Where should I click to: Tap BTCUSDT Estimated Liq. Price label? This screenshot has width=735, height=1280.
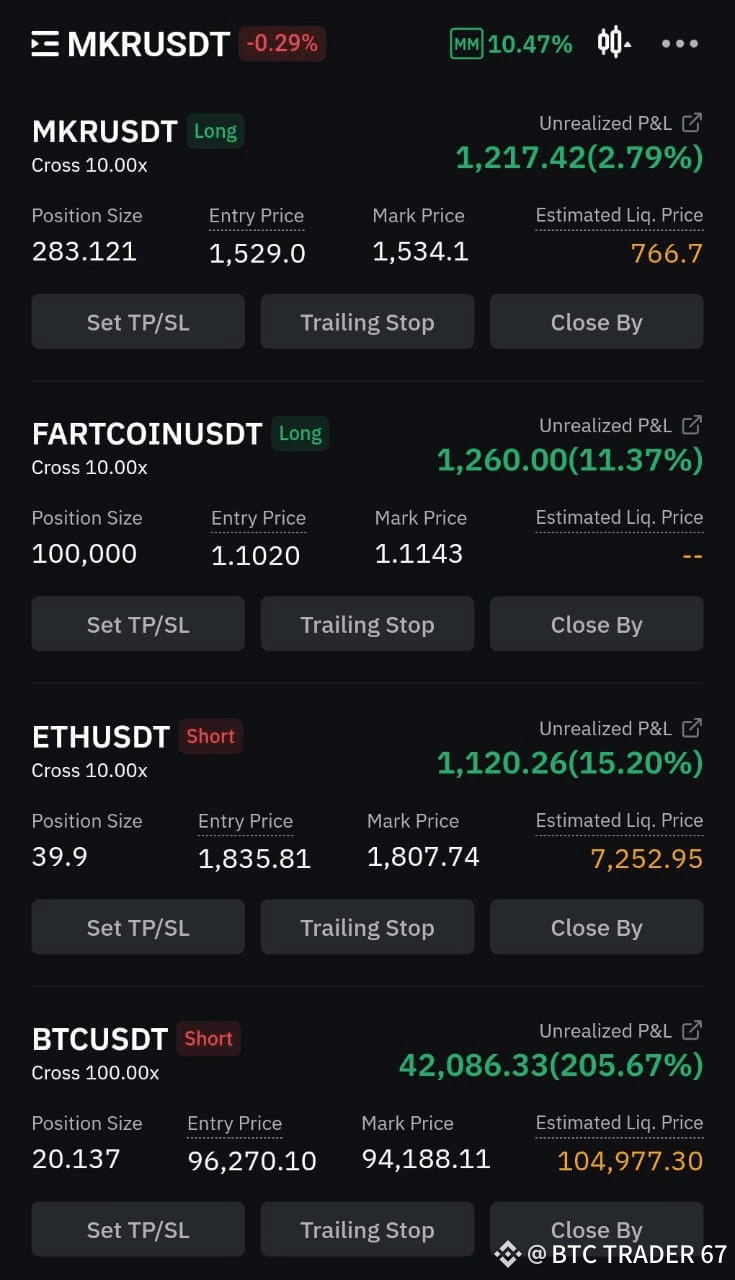coord(619,1123)
